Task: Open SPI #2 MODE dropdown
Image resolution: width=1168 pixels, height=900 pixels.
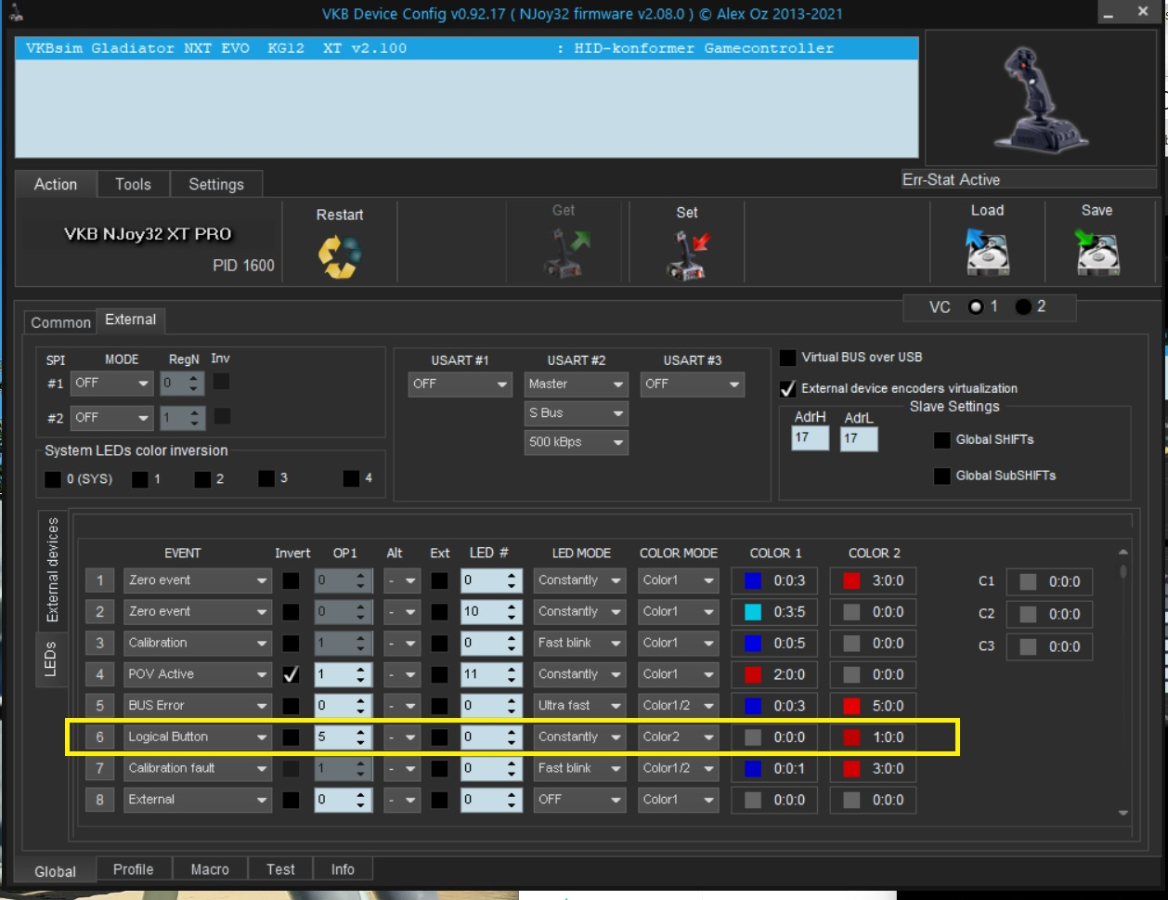Action: [x=112, y=418]
